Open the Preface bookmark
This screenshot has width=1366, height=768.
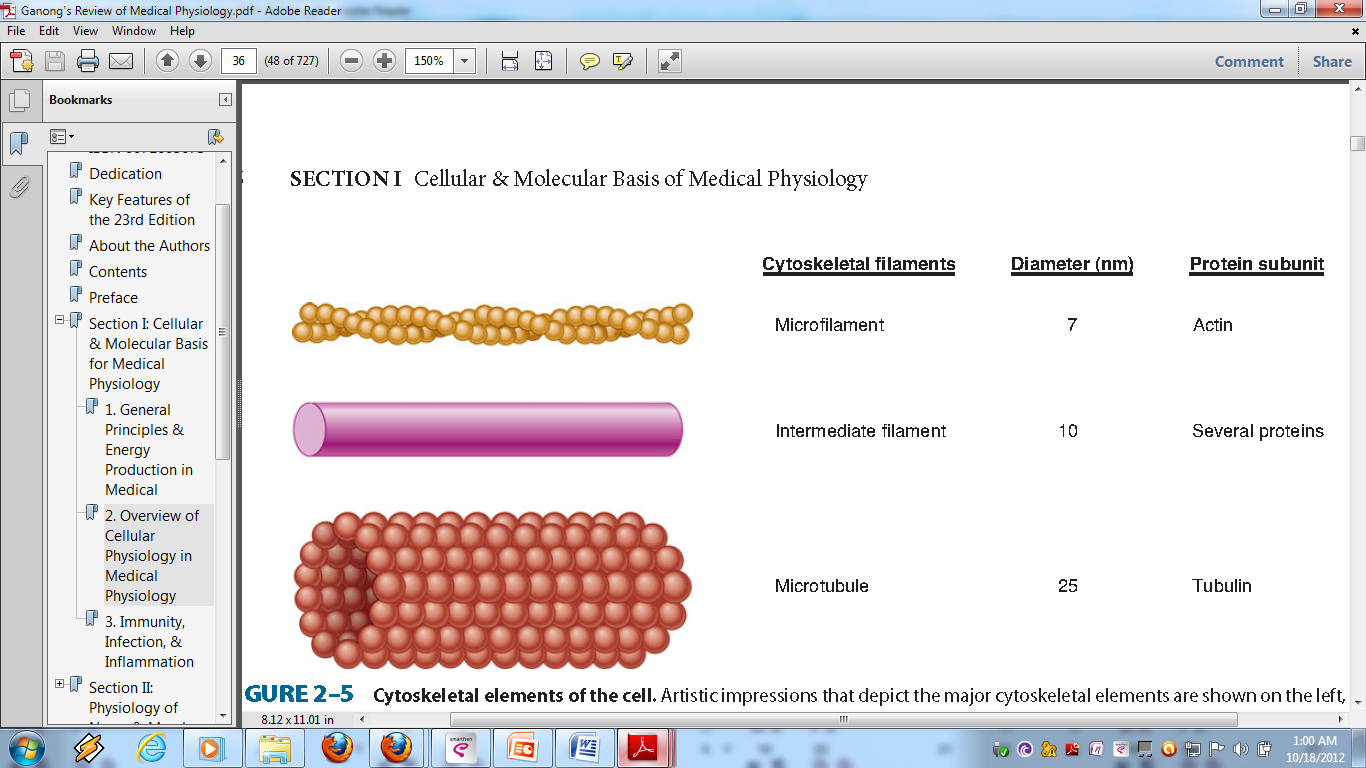pos(113,298)
